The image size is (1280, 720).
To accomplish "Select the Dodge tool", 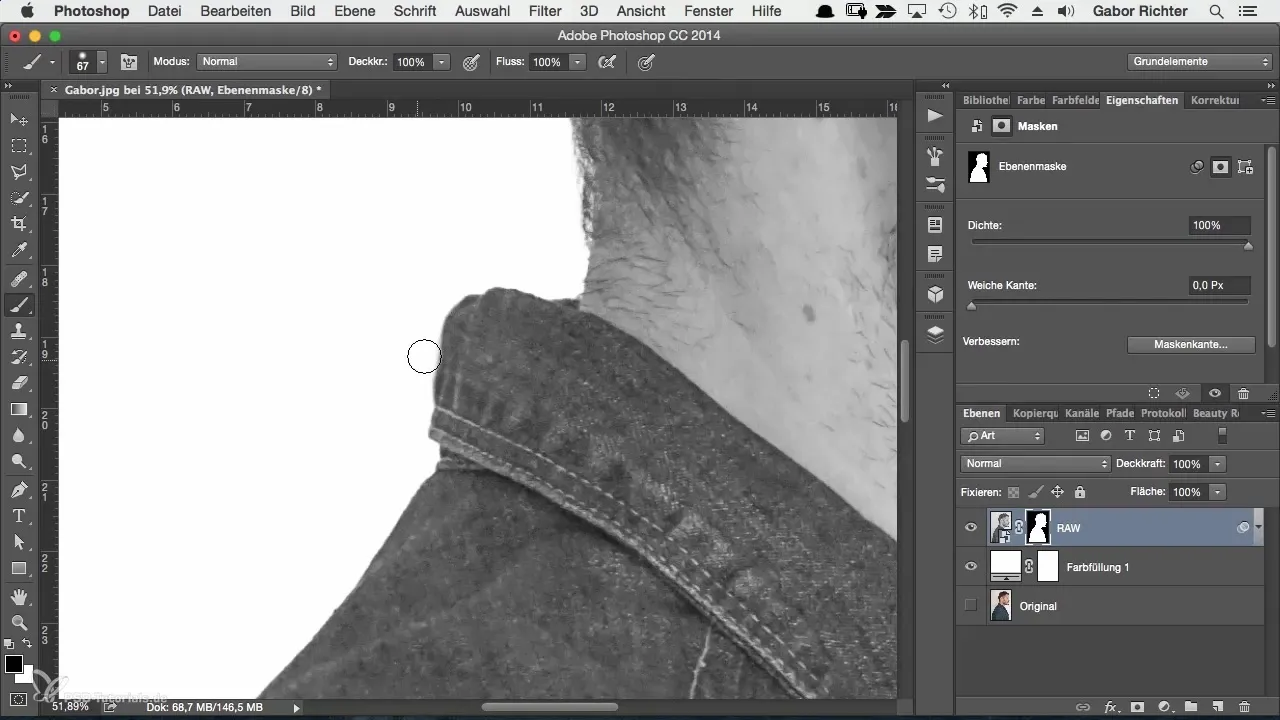I will [x=18, y=461].
